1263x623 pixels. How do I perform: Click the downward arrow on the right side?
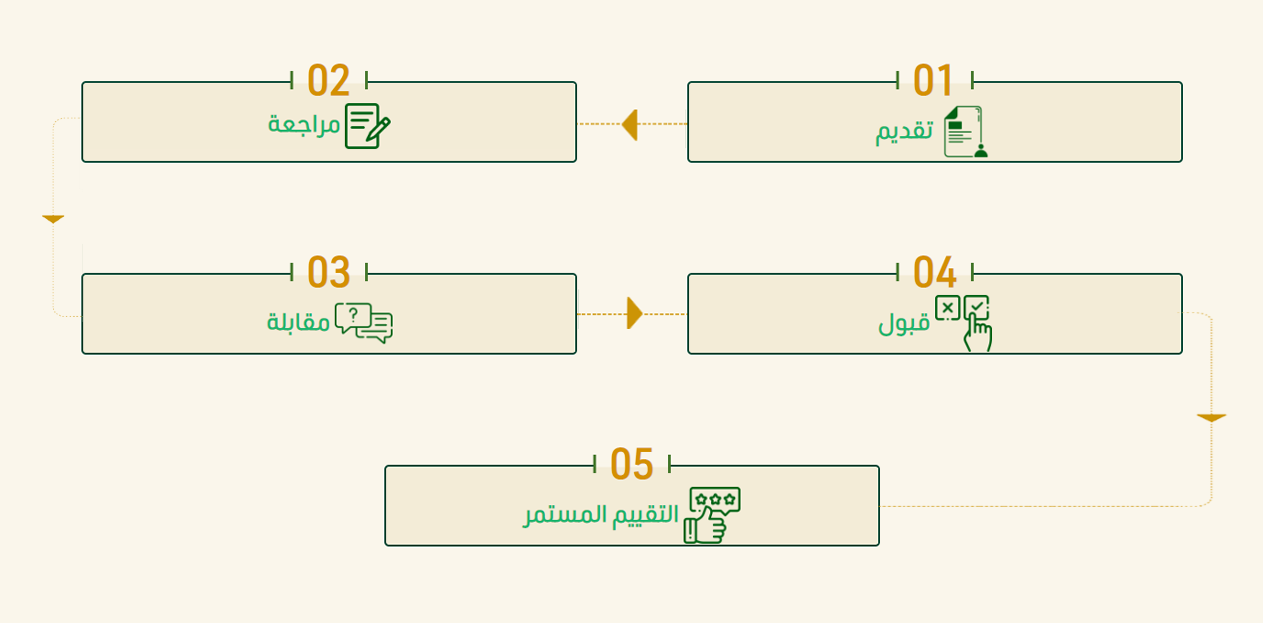coord(1211,418)
